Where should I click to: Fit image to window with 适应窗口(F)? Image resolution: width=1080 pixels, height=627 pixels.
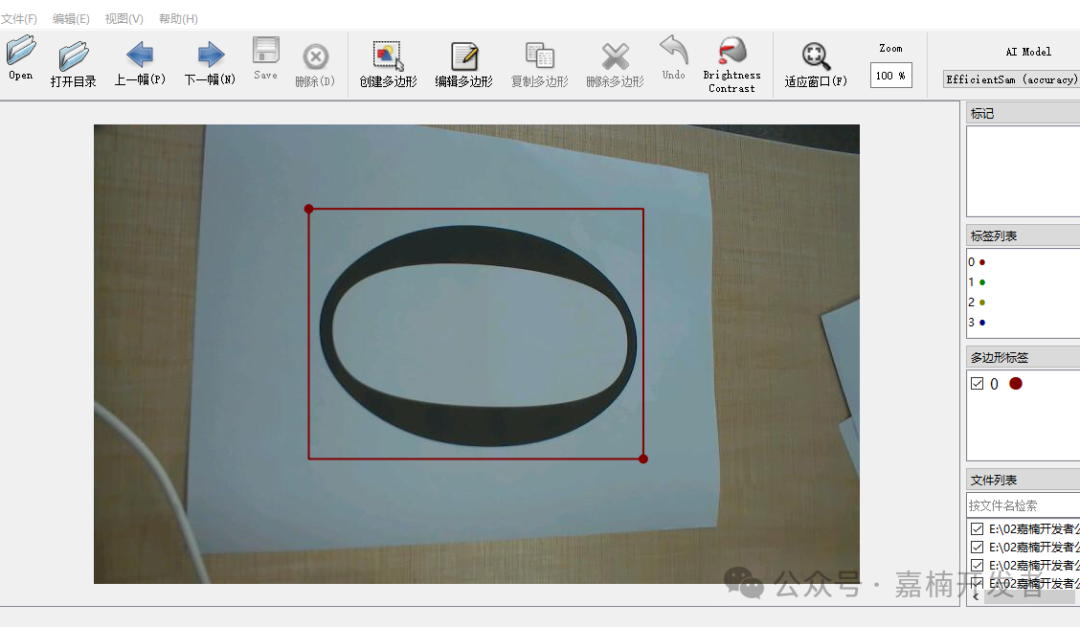815,64
